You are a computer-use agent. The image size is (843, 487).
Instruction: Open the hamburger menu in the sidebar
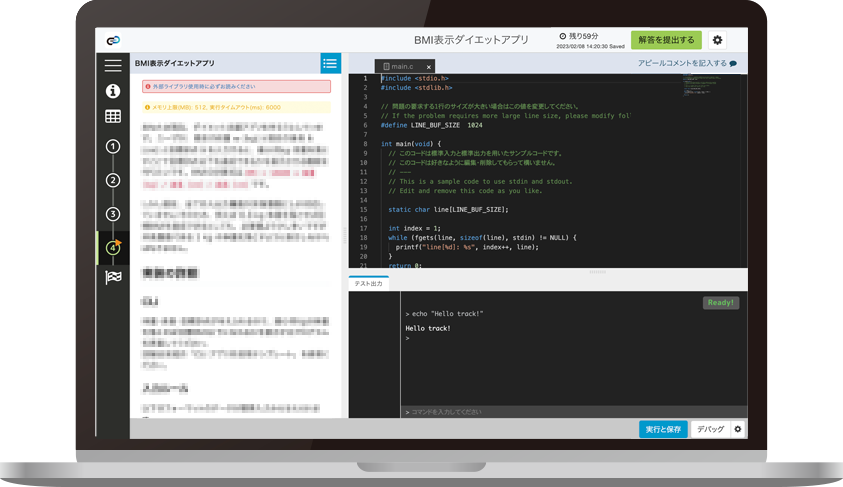click(x=113, y=65)
